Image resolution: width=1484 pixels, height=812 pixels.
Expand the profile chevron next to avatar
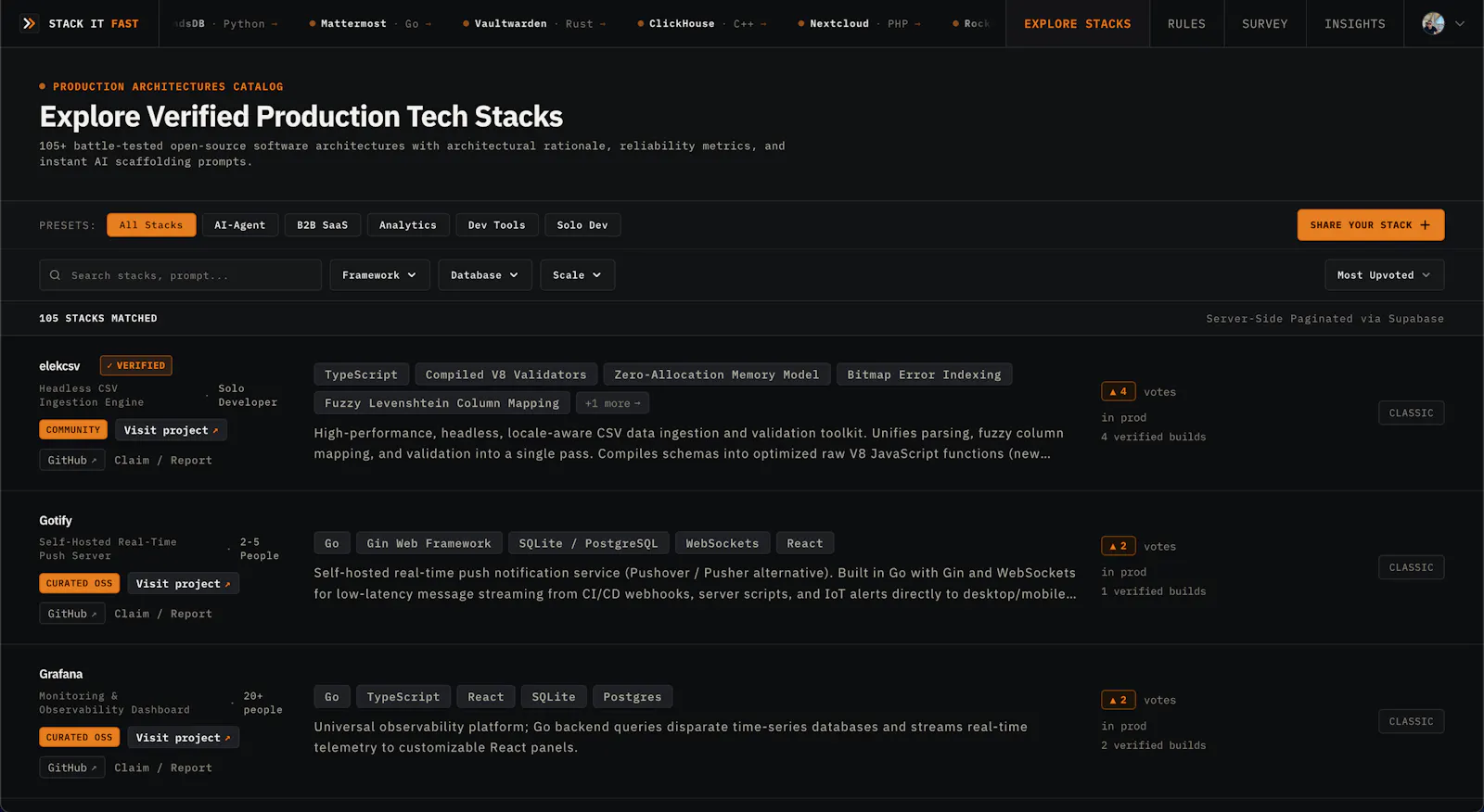(x=1460, y=24)
